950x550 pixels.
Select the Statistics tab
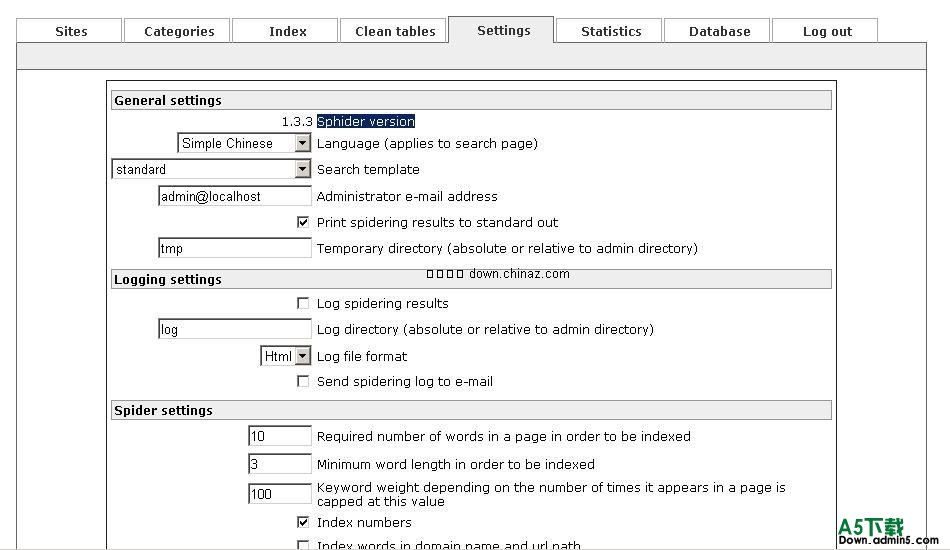(x=611, y=31)
